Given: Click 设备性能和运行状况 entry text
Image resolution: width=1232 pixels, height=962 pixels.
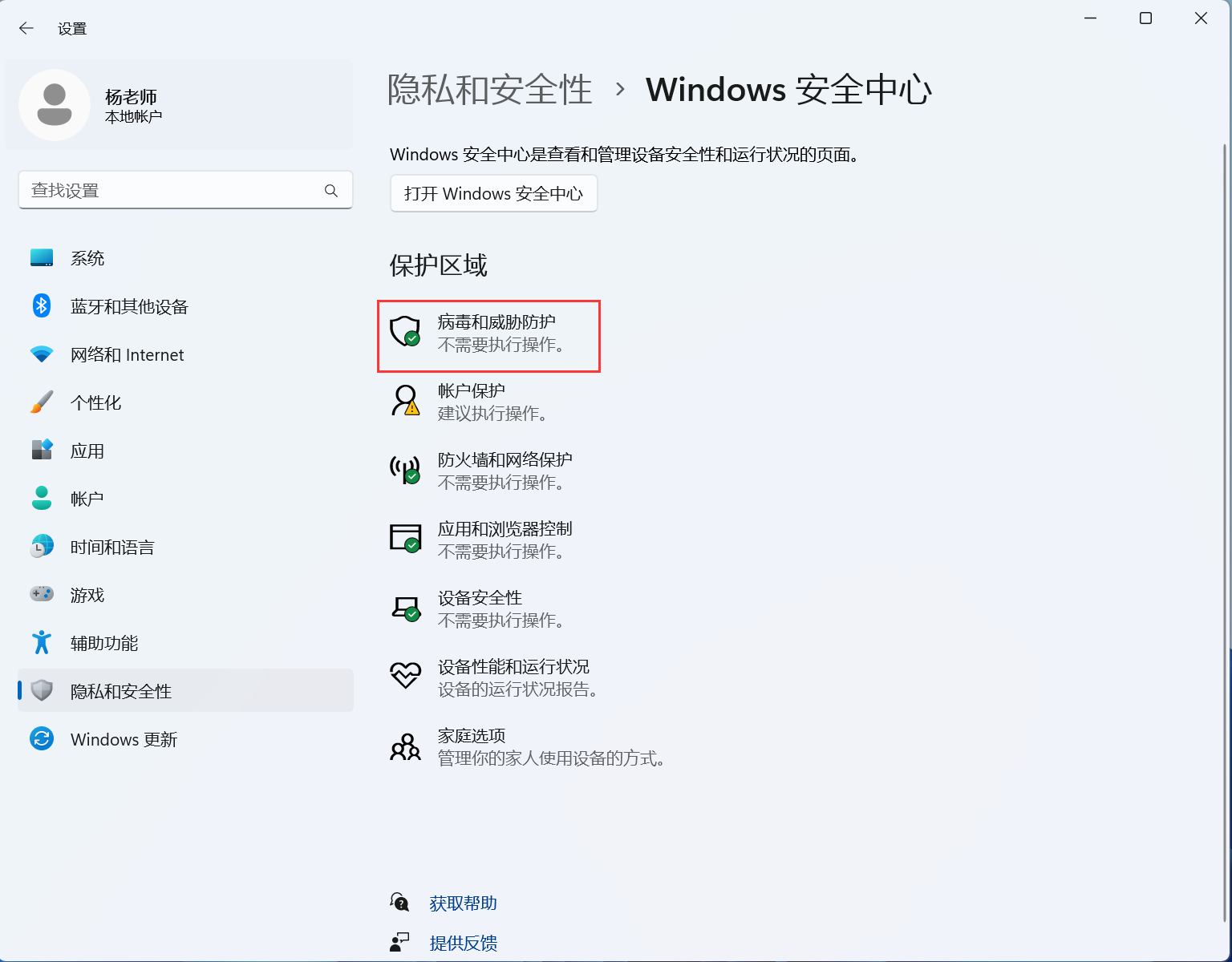Looking at the screenshot, I should coord(514,666).
